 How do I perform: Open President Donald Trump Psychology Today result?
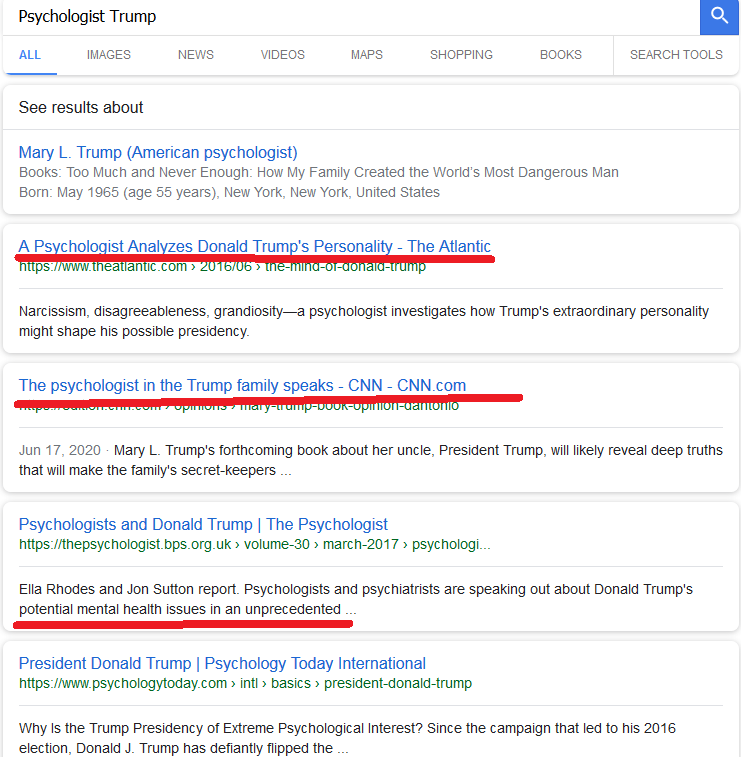[222, 663]
